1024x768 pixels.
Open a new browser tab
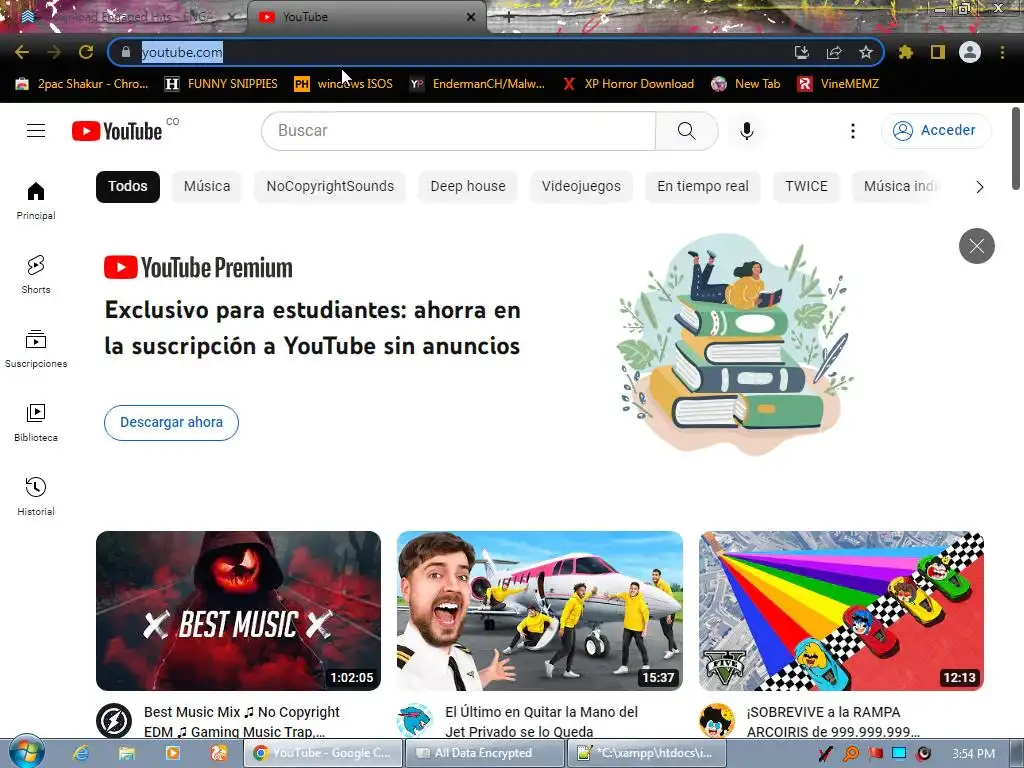click(x=509, y=17)
